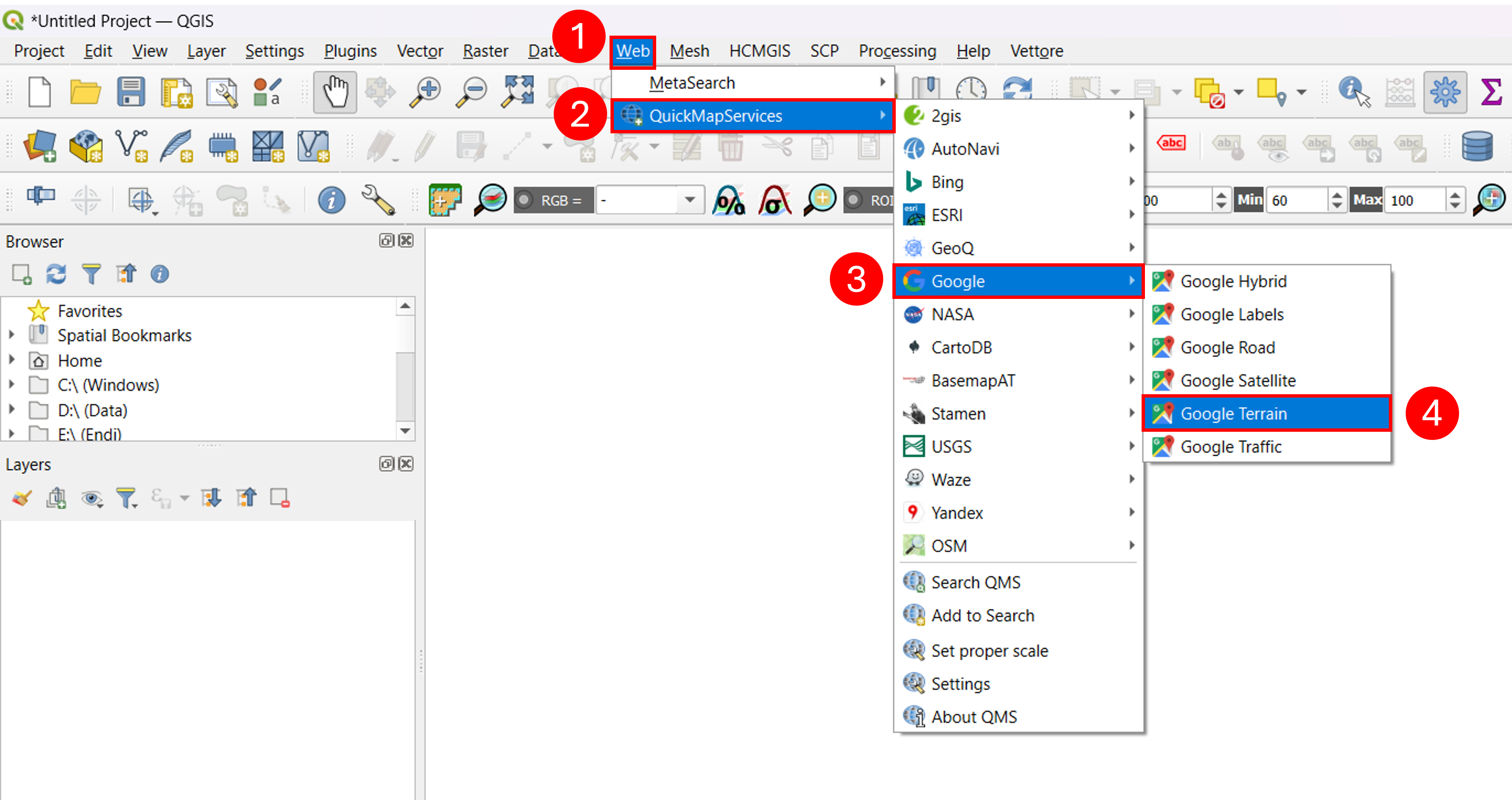
Task: Click Set proper scale
Action: (1018, 650)
